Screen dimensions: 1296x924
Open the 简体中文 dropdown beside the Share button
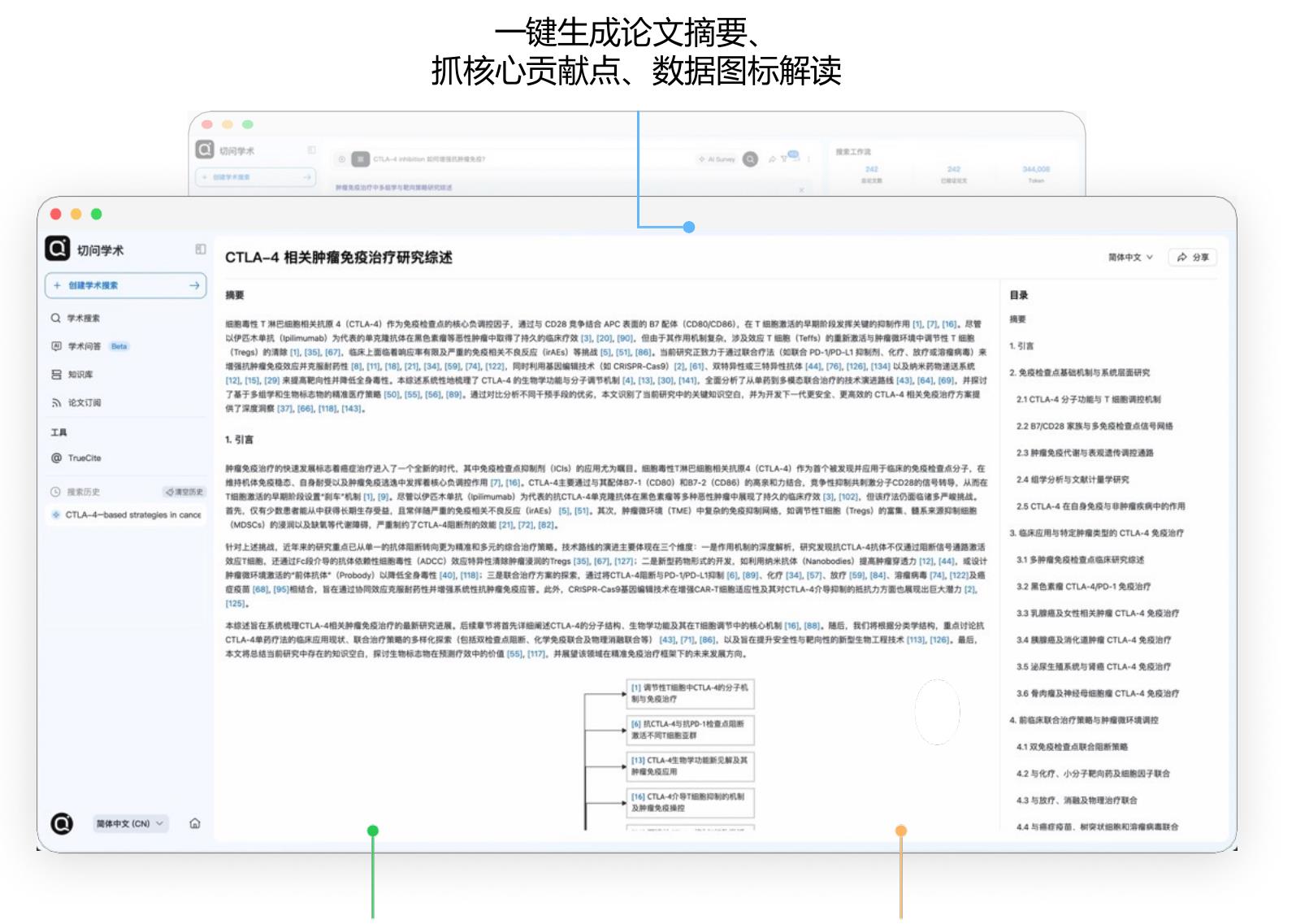pyautogui.click(x=1131, y=258)
